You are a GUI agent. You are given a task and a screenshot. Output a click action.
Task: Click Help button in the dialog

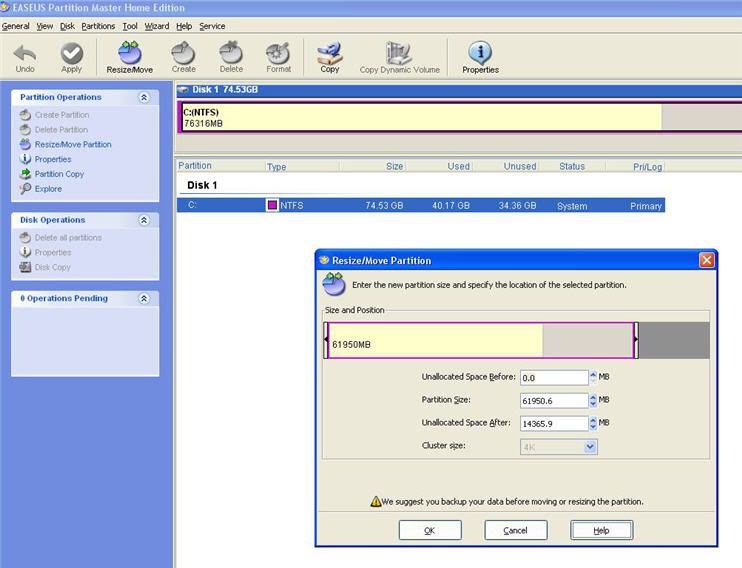pos(601,530)
